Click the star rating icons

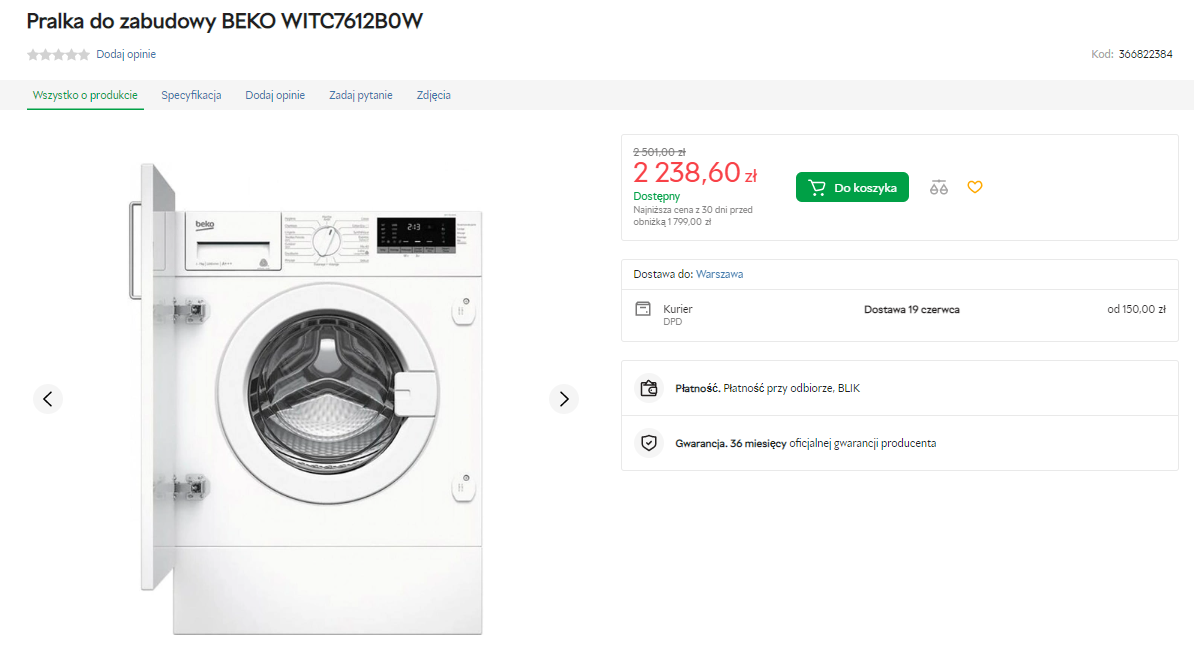58,55
